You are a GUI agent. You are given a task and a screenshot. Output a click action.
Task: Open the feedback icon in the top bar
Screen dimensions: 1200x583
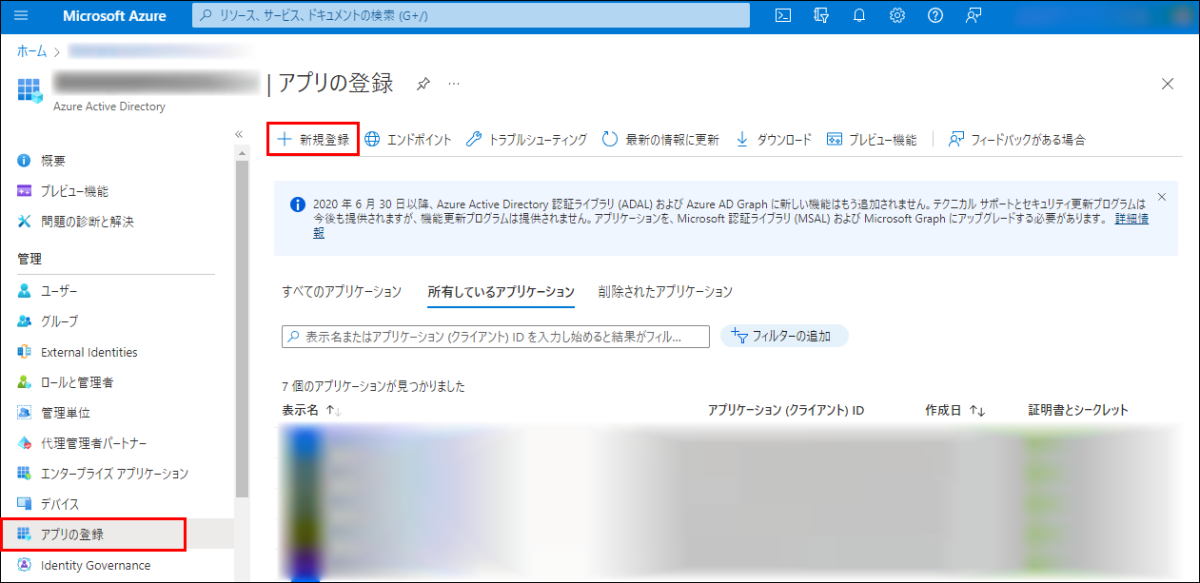coord(973,15)
